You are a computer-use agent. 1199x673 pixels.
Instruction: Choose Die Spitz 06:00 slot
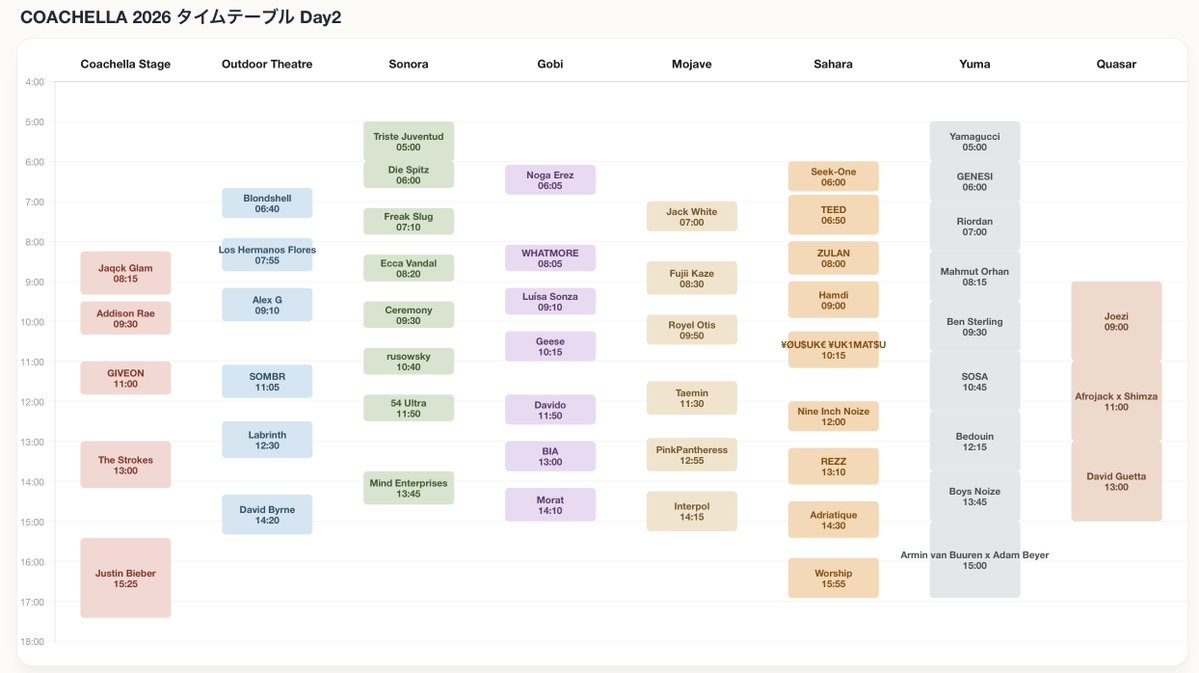408,174
